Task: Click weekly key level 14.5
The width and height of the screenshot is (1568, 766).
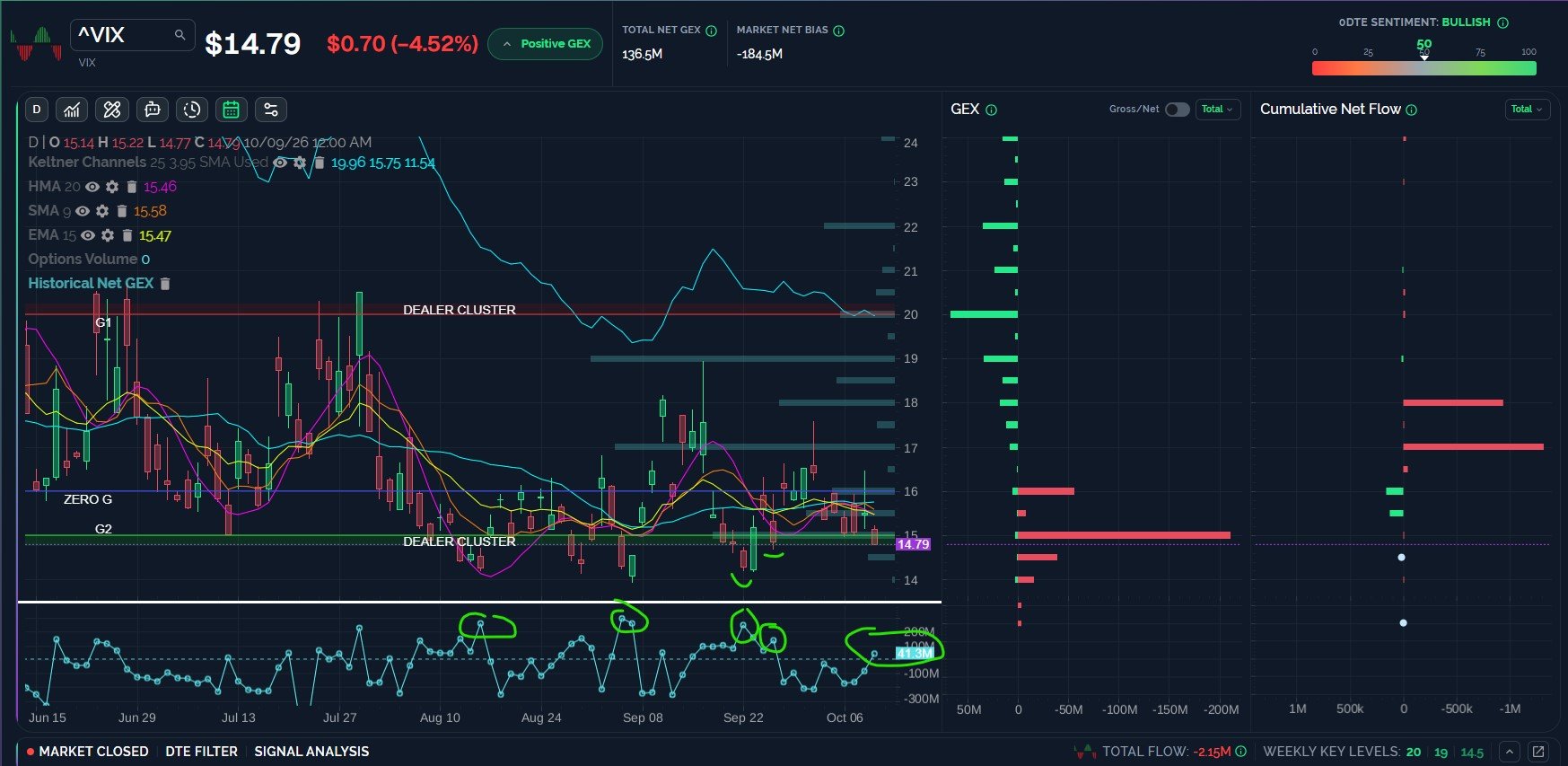Action: [1472, 753]
